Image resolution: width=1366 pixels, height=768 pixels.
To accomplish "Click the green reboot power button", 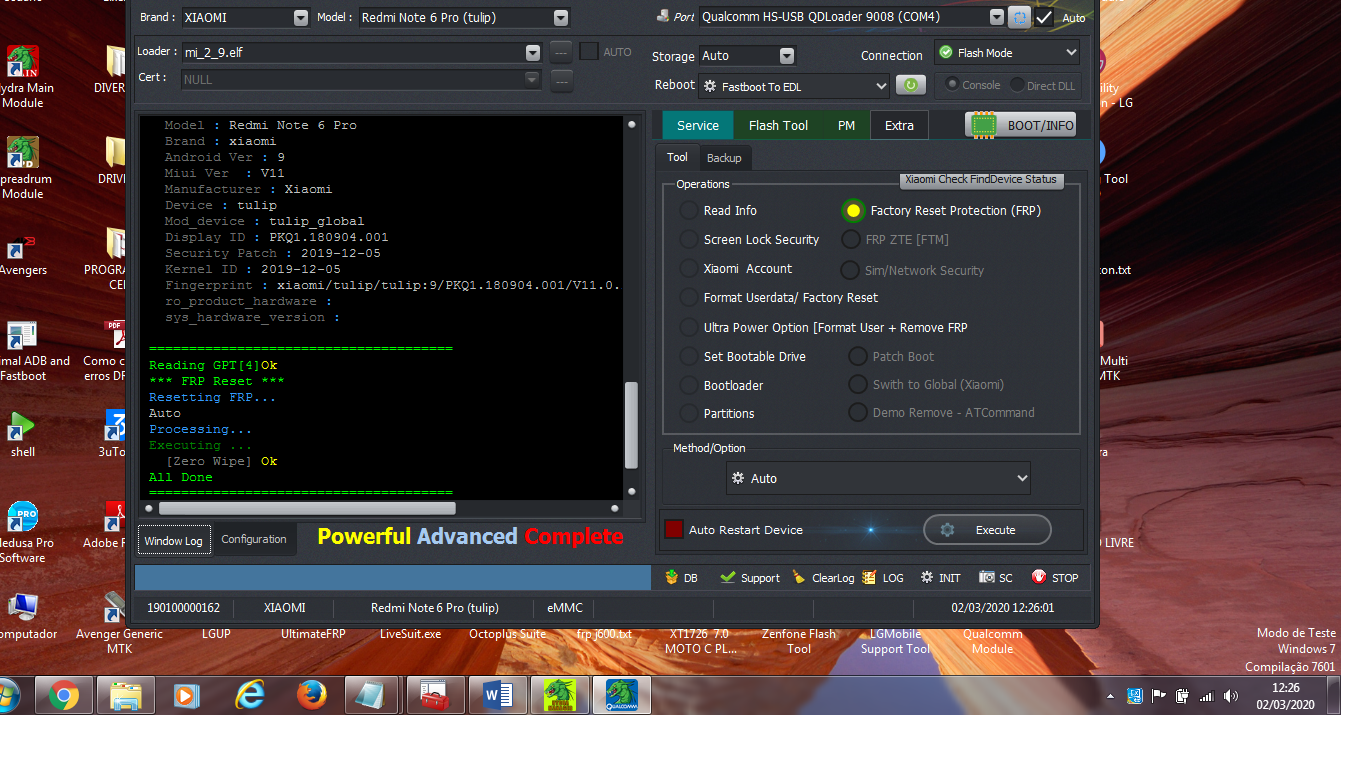I will click(910, 86).
